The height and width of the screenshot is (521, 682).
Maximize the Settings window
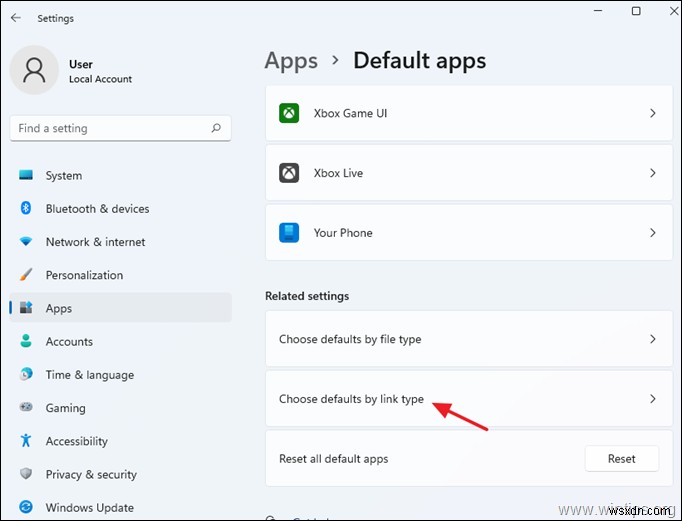[x=636, y=11]
